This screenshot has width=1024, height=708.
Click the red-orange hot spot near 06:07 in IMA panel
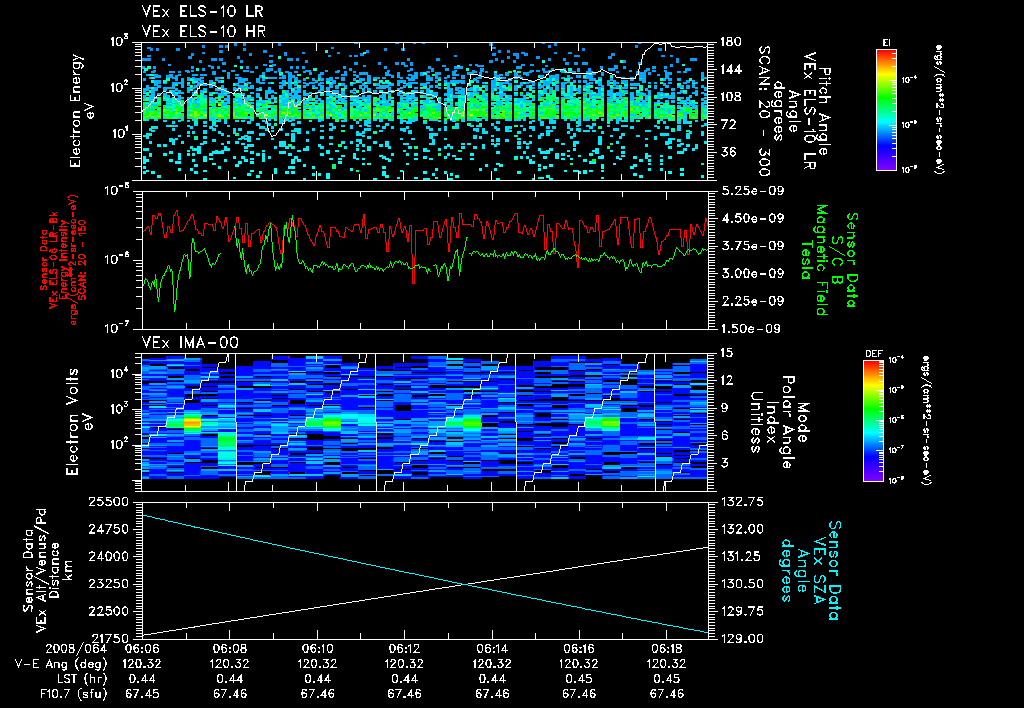coord(192,423)
